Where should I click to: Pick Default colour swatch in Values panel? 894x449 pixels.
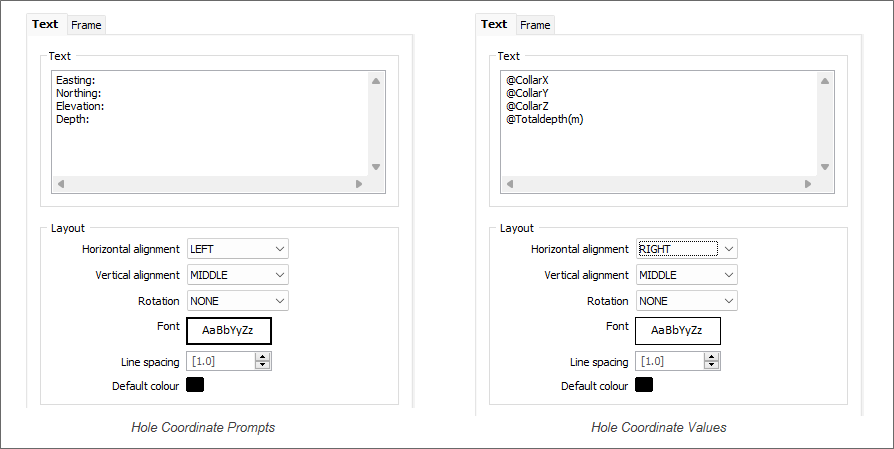tap(644, 385)
